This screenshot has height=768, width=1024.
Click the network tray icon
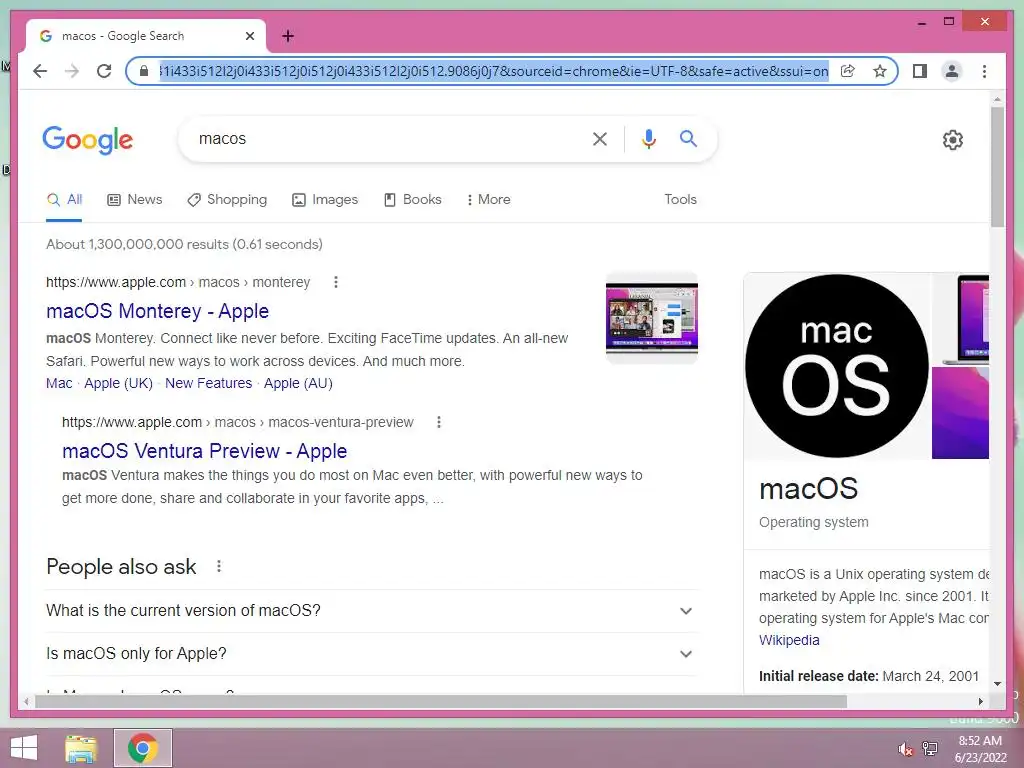[x=930, y=748]
